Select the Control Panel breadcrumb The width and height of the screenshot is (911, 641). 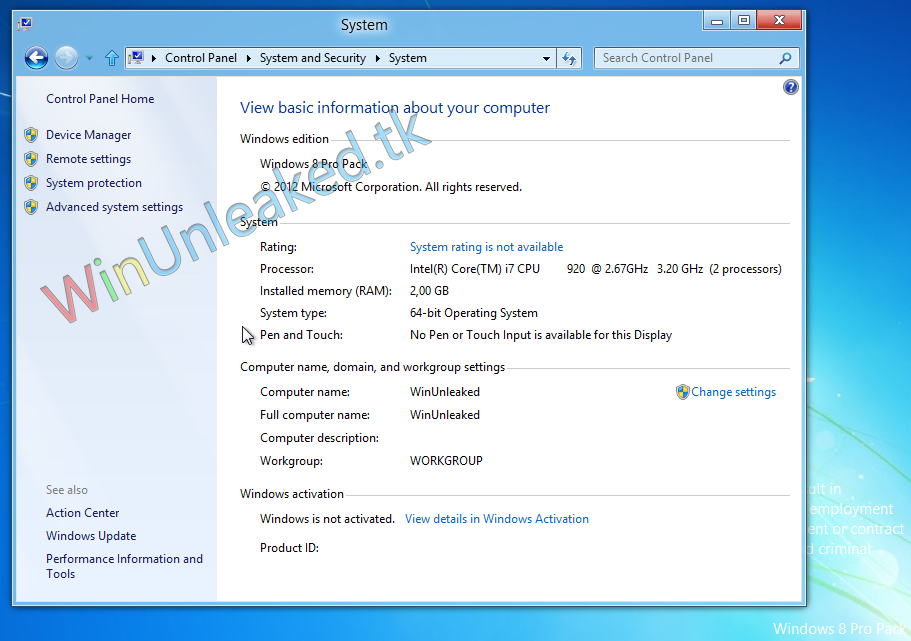[201, 58]
